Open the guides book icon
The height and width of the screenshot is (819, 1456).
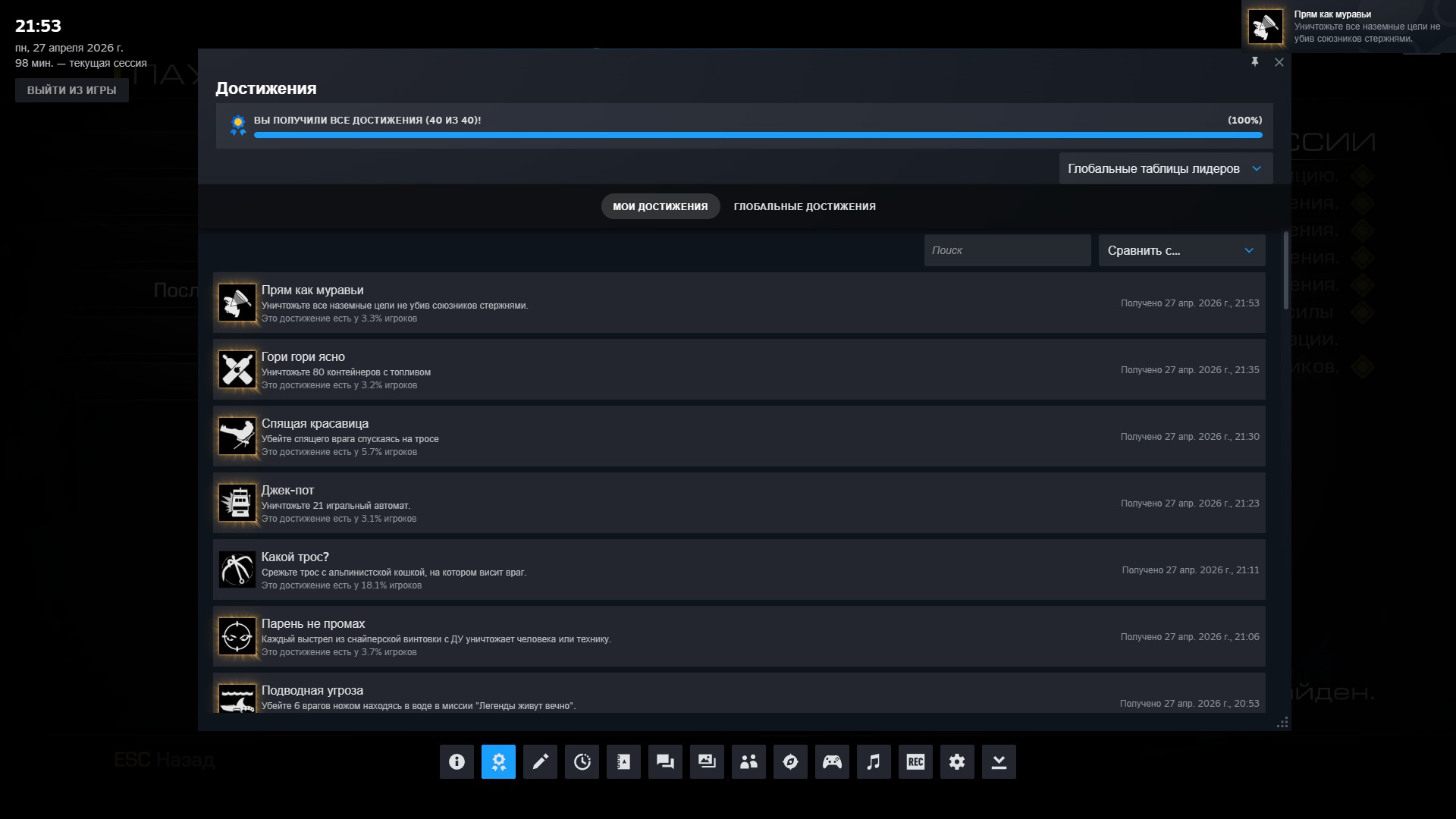(x=623, y=761)
